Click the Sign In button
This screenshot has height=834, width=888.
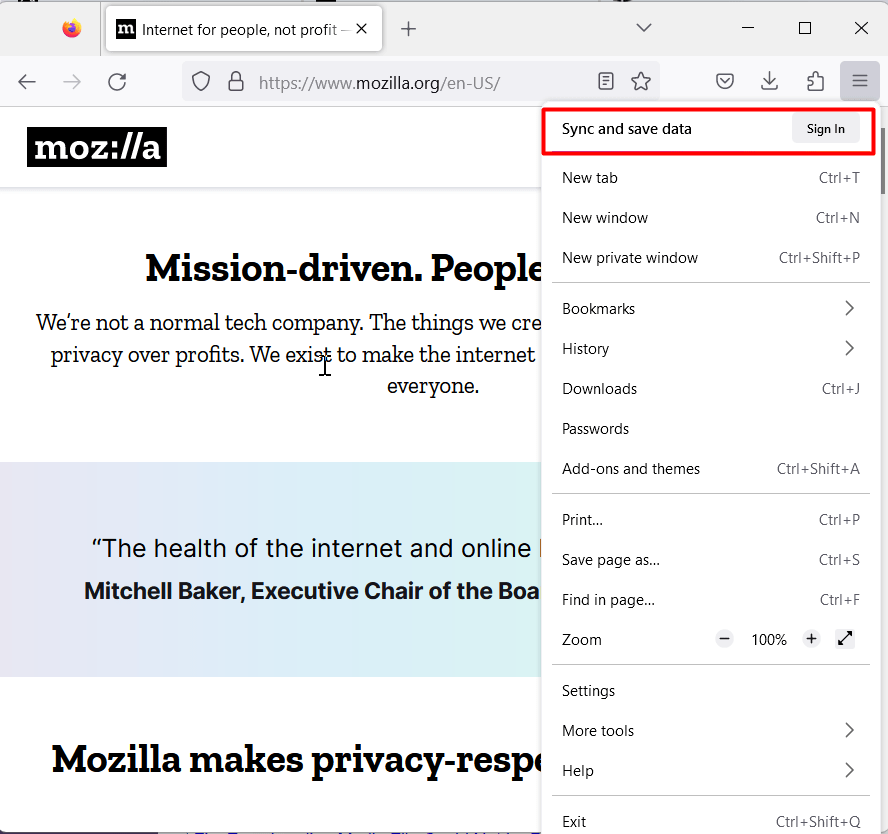click(x=825, y=128)
